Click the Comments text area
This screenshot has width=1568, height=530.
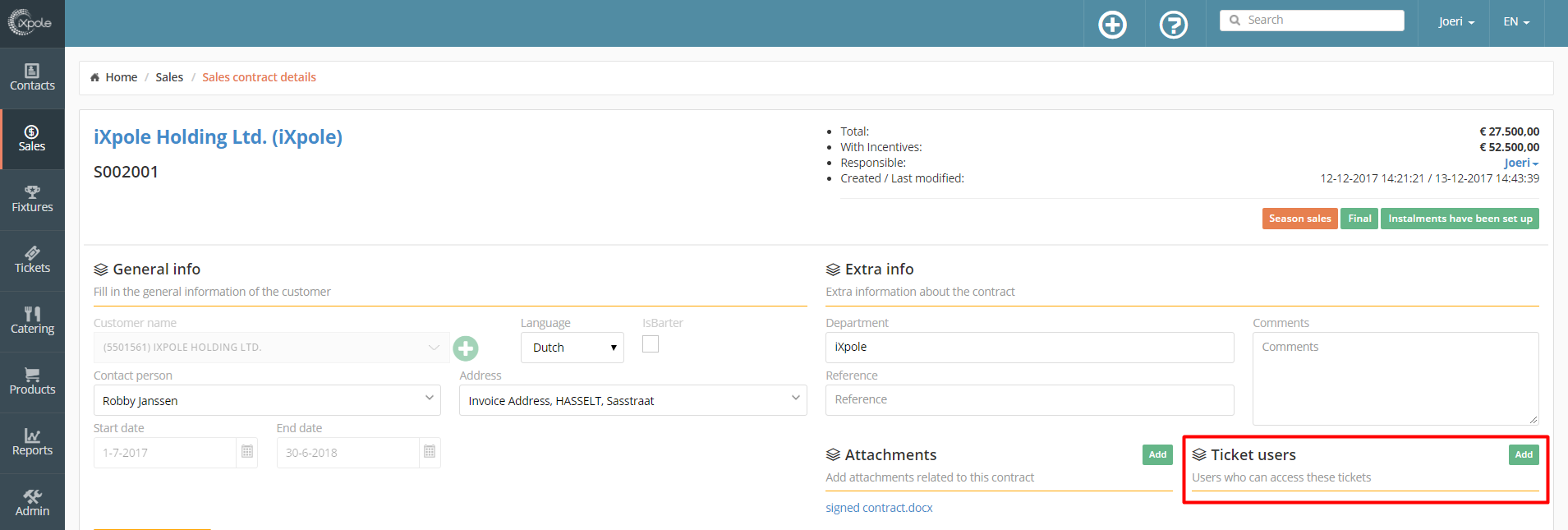coord(1396,379)
